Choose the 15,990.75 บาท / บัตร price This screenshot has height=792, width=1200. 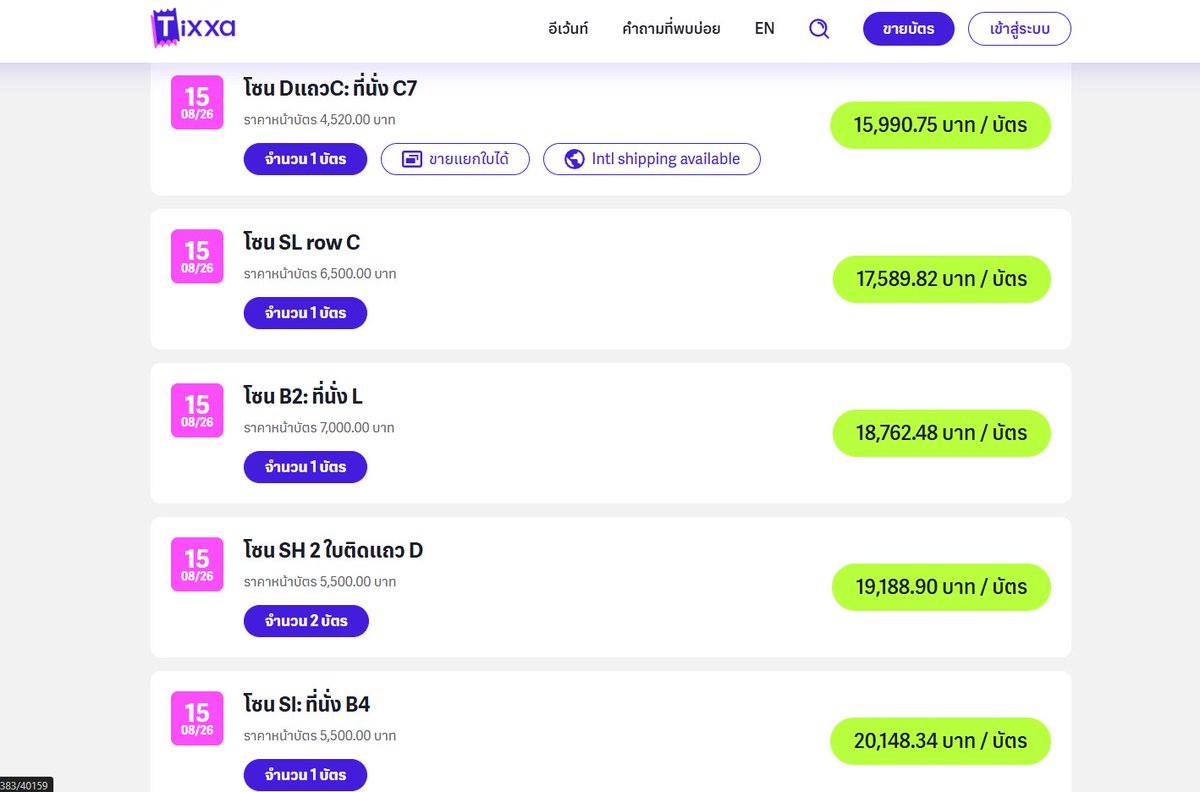click(x=940, y=125)
